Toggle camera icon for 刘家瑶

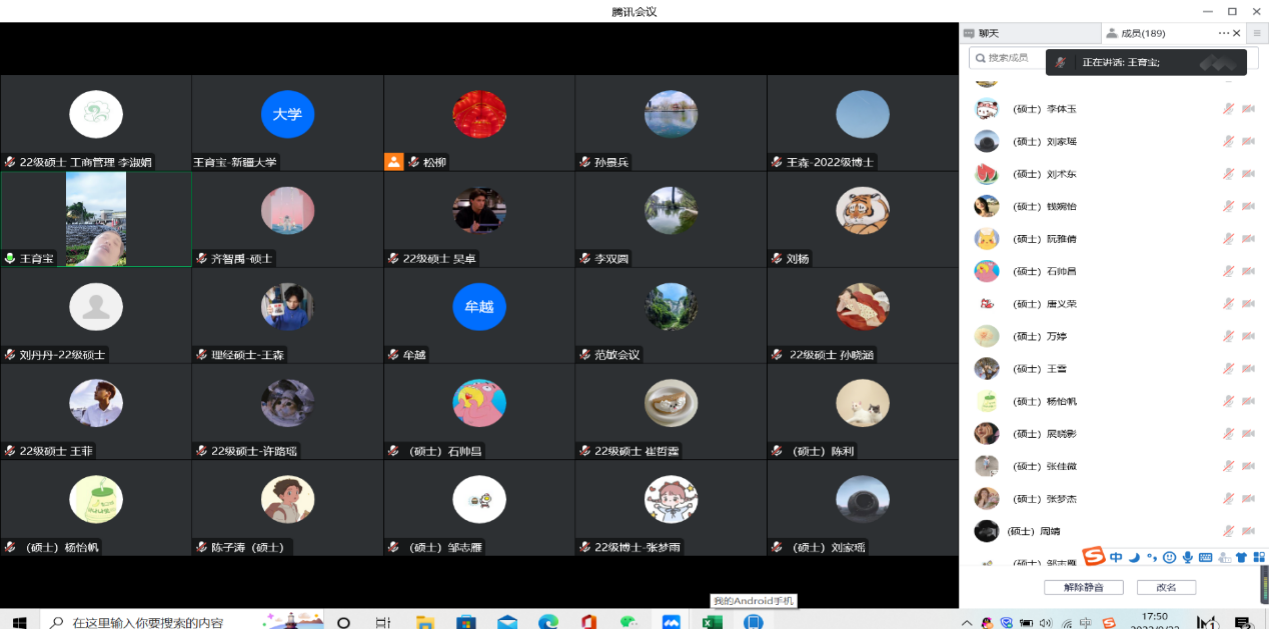1248,141
